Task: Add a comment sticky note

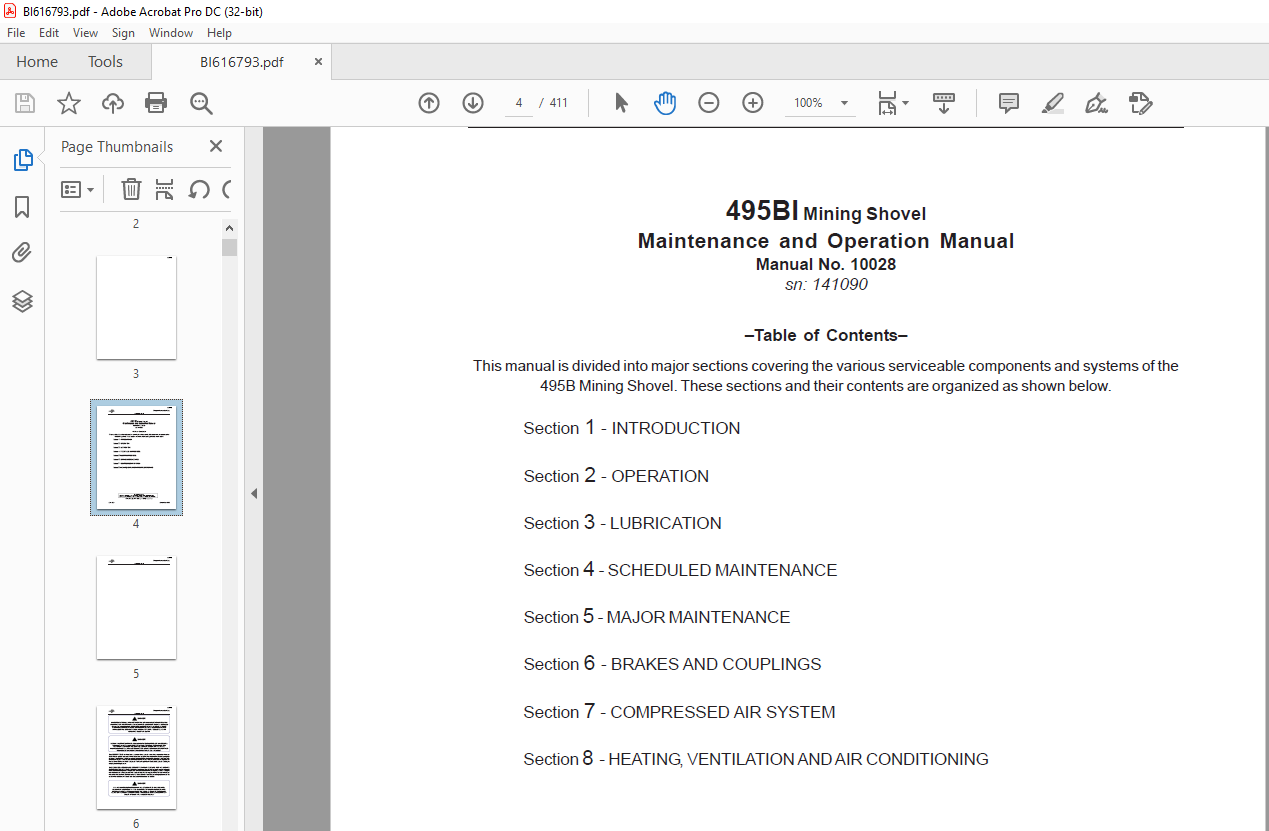Action: (x=1009, y=103)
